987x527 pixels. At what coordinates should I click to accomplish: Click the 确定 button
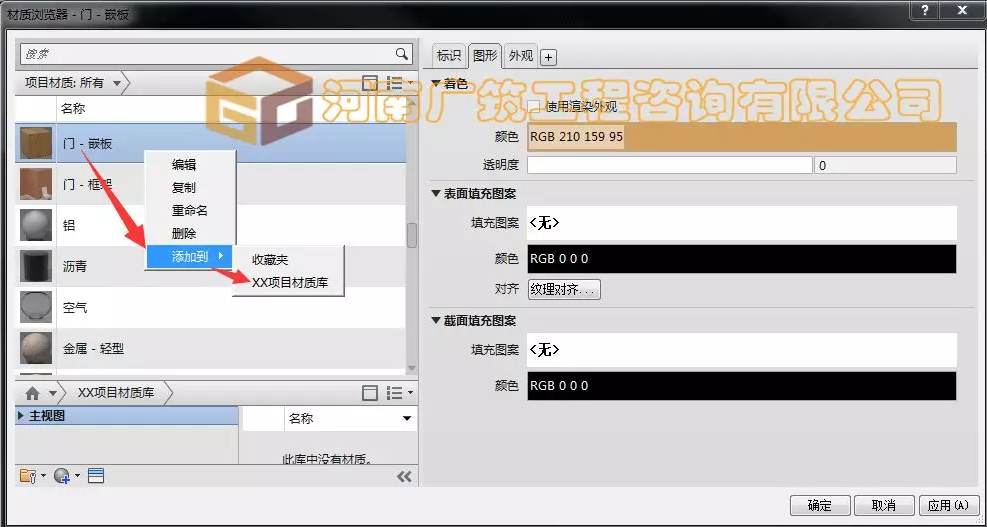pos(820,506)
